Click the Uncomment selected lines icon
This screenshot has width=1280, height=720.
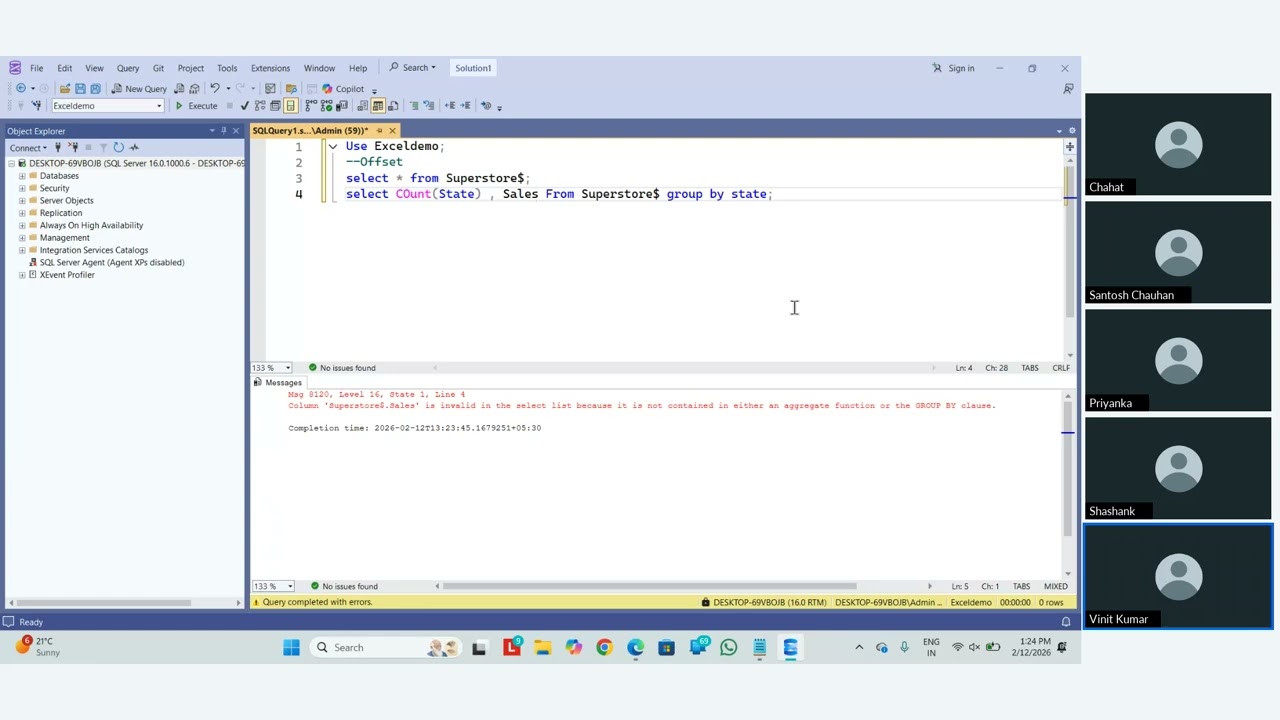(428, 105)
